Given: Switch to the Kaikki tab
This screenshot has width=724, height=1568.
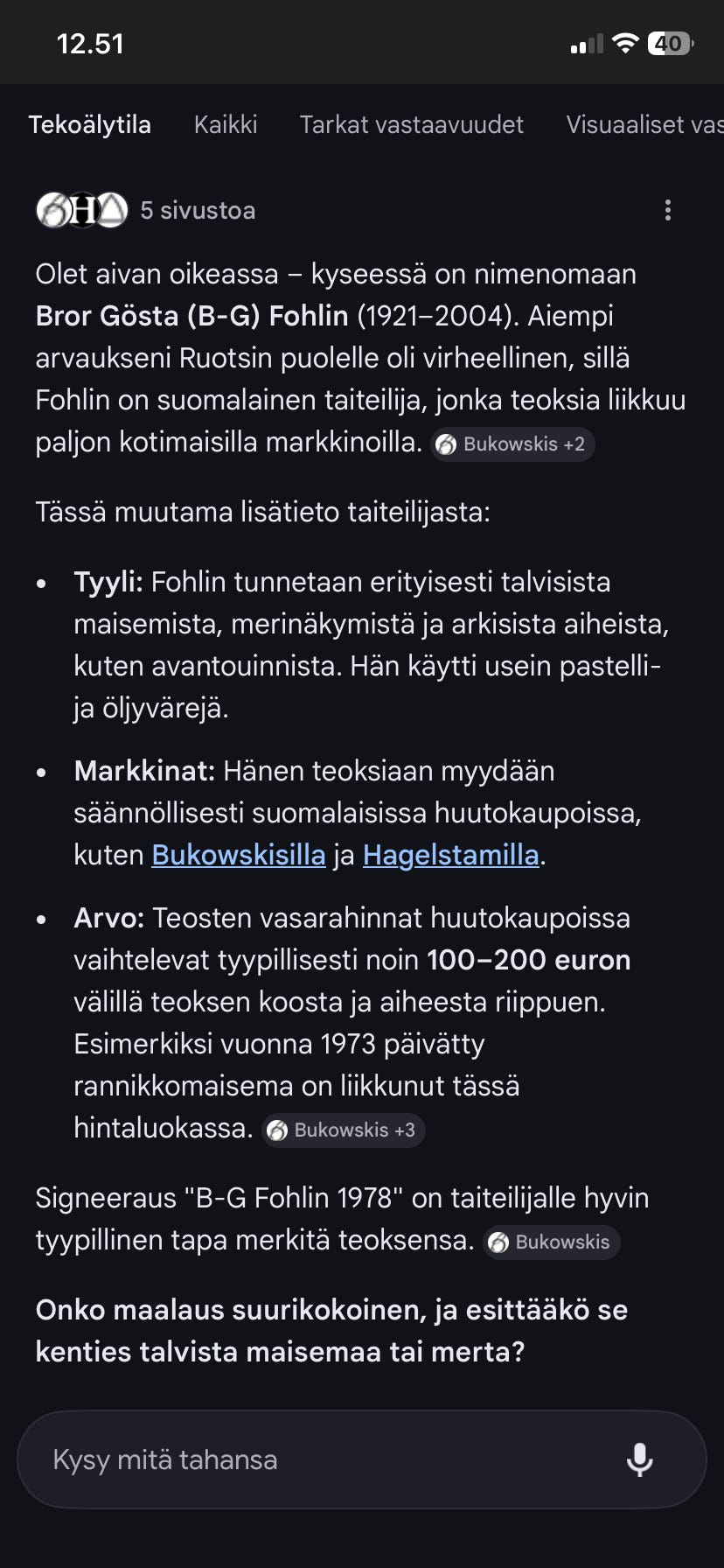Looking at the screenshot, I should (x=226, y=124).
